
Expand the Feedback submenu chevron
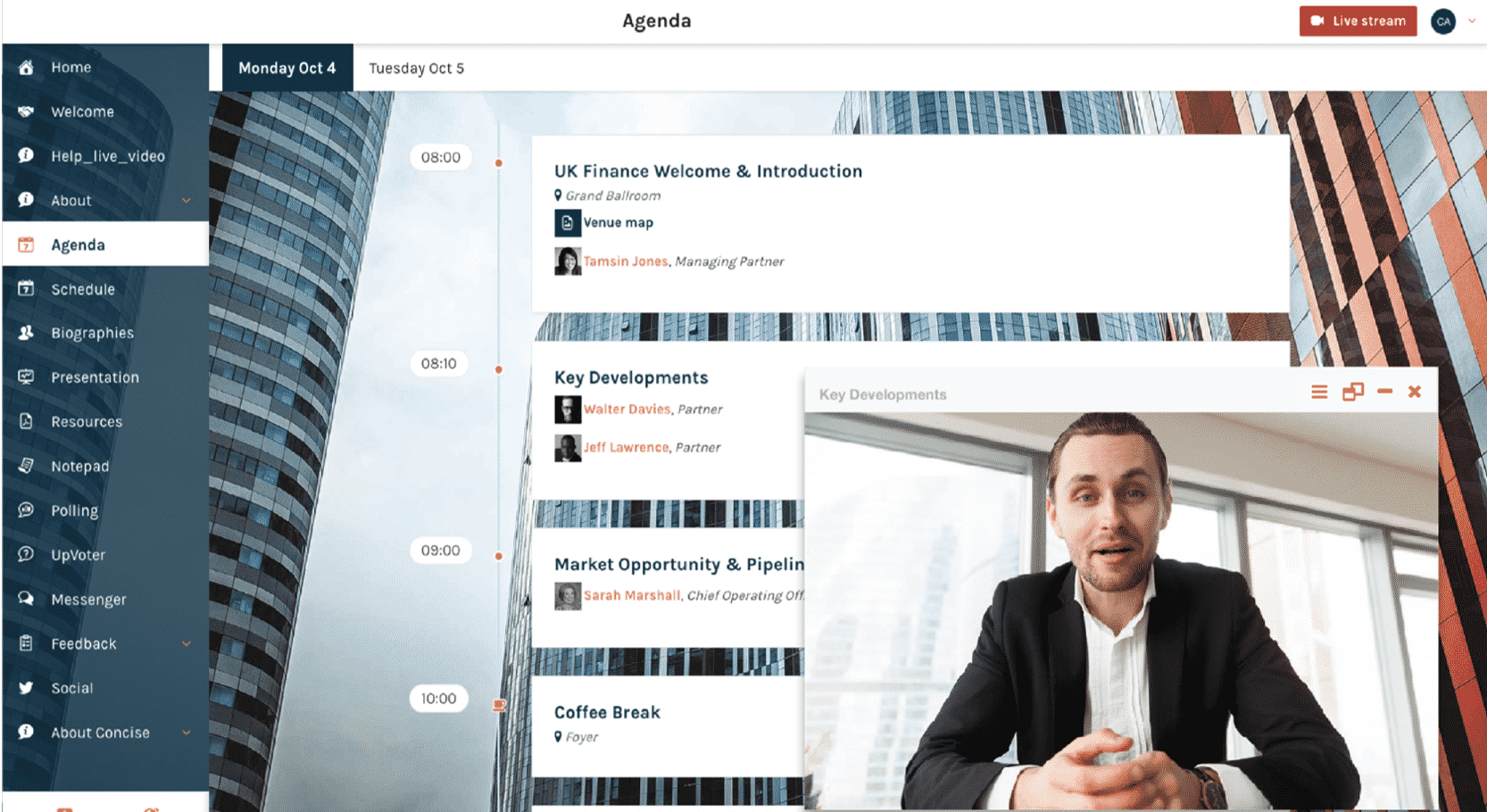pyautogui.click(x=187, y=643)
